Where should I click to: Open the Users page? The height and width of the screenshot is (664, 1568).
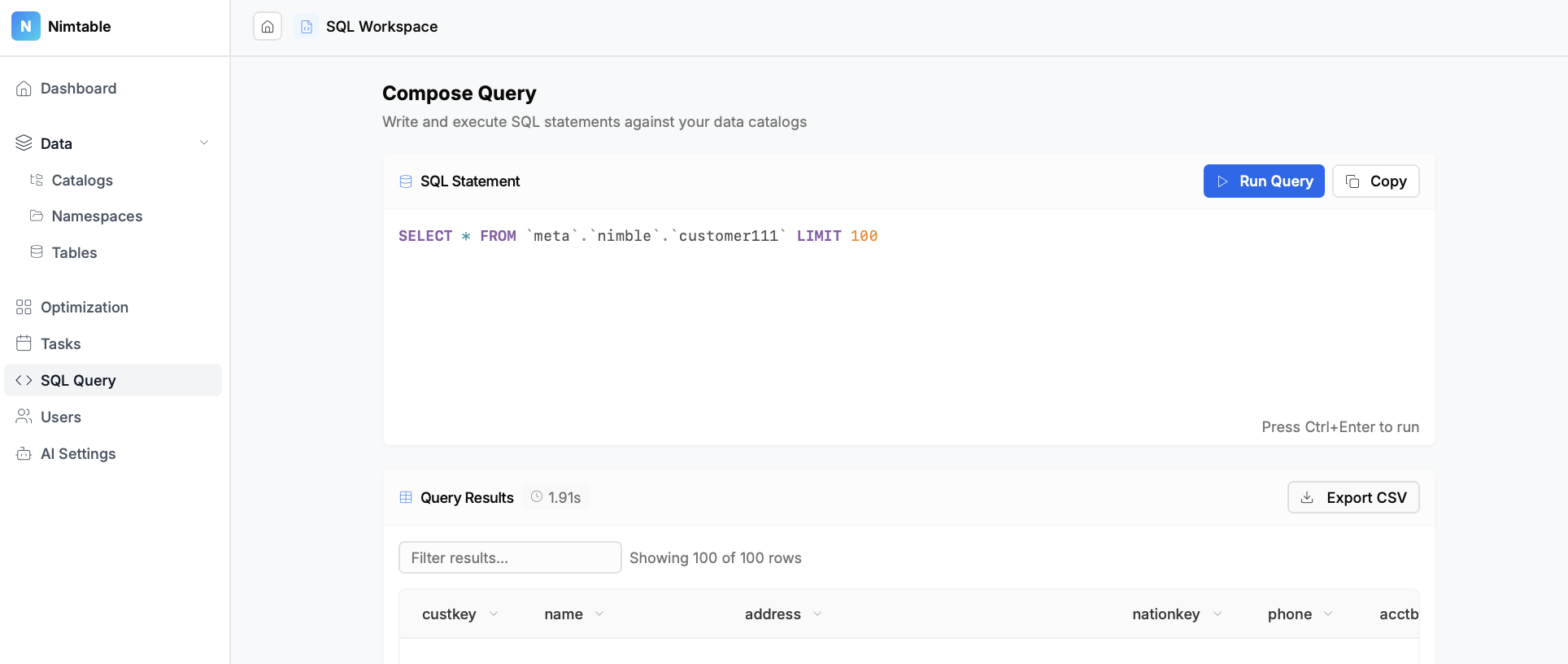[x=61, y=417]
